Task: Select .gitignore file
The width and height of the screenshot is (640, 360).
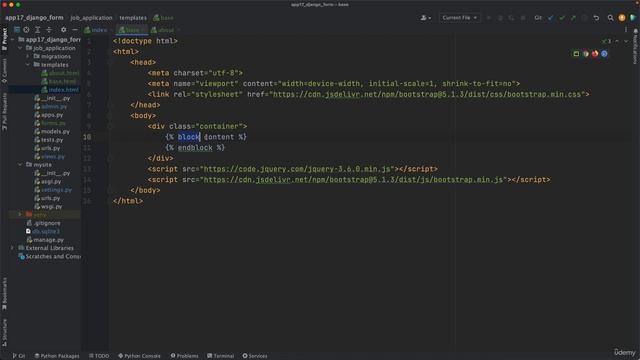Action: pyautogui.click(x=43, y=223)
